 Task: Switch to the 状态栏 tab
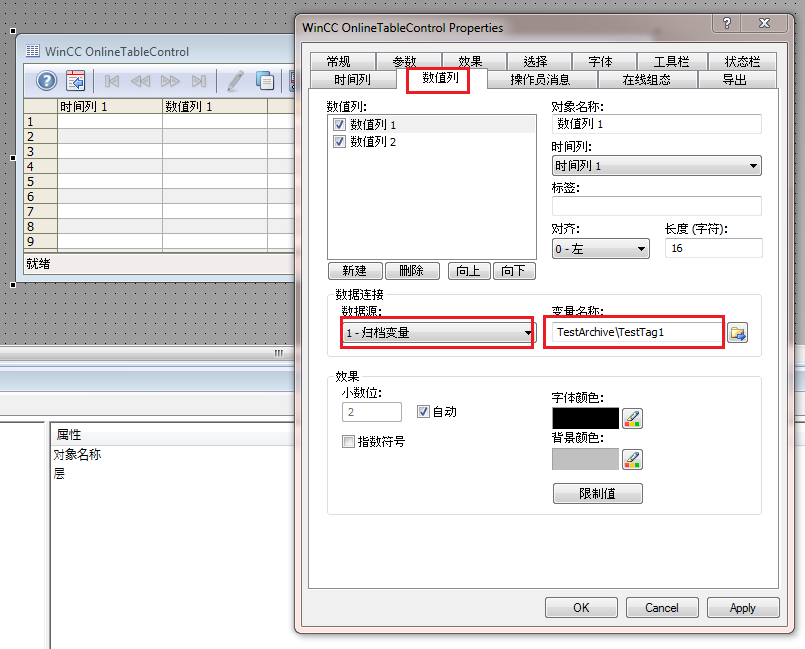click(x=742, y=62)
